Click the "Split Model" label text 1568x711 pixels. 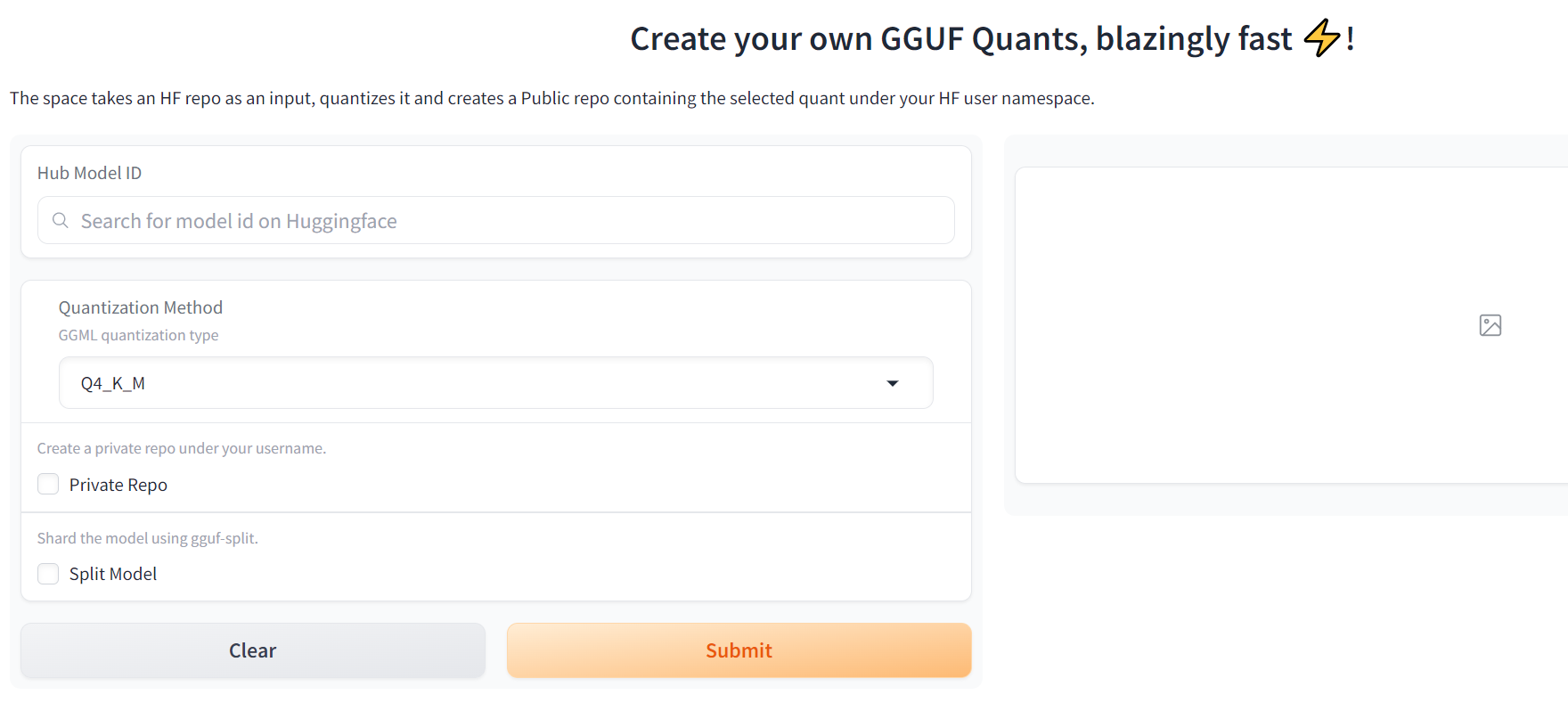click(x=113, y=574)
